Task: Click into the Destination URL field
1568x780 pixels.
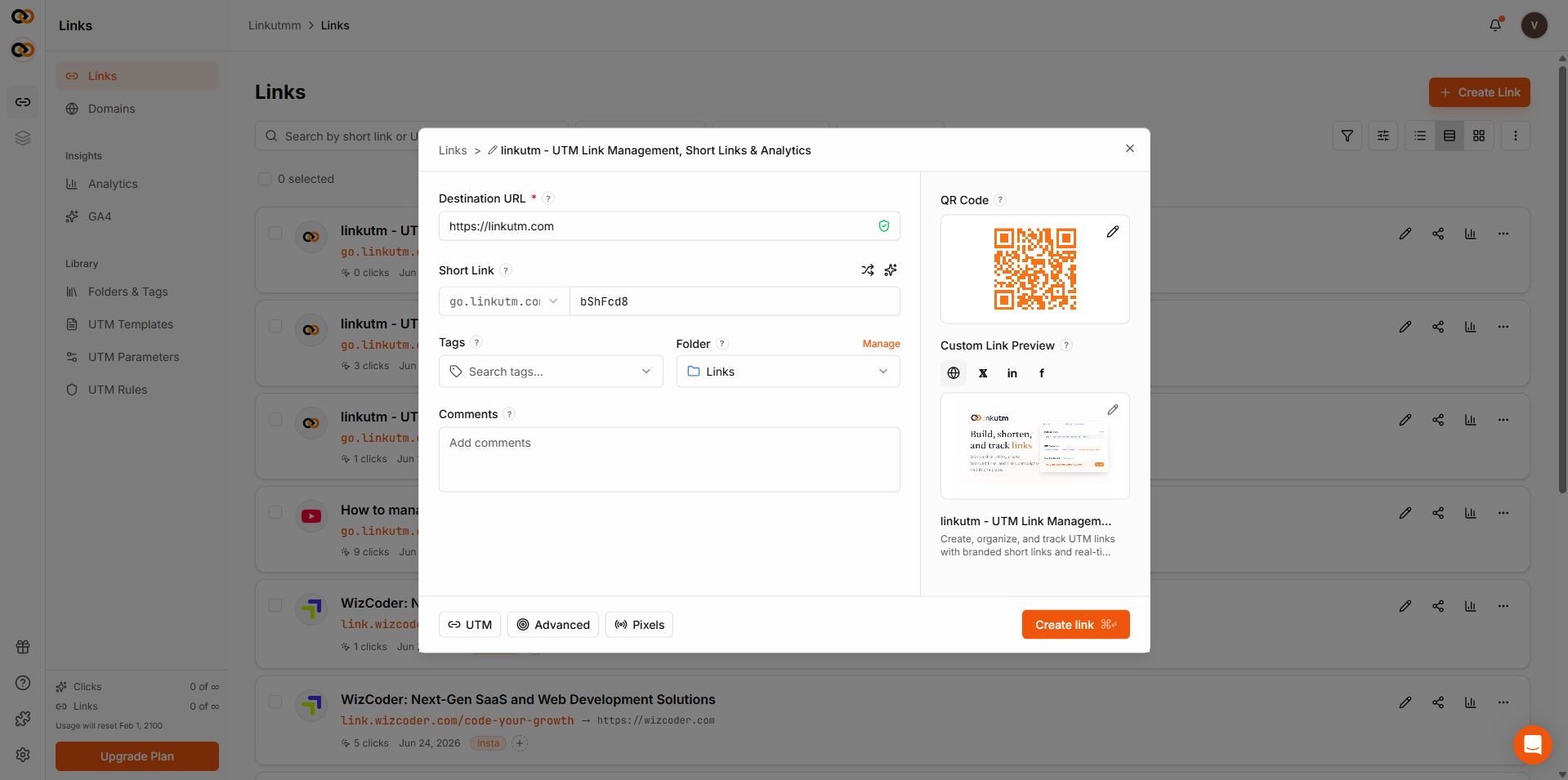Action: (x=669, y=226)
